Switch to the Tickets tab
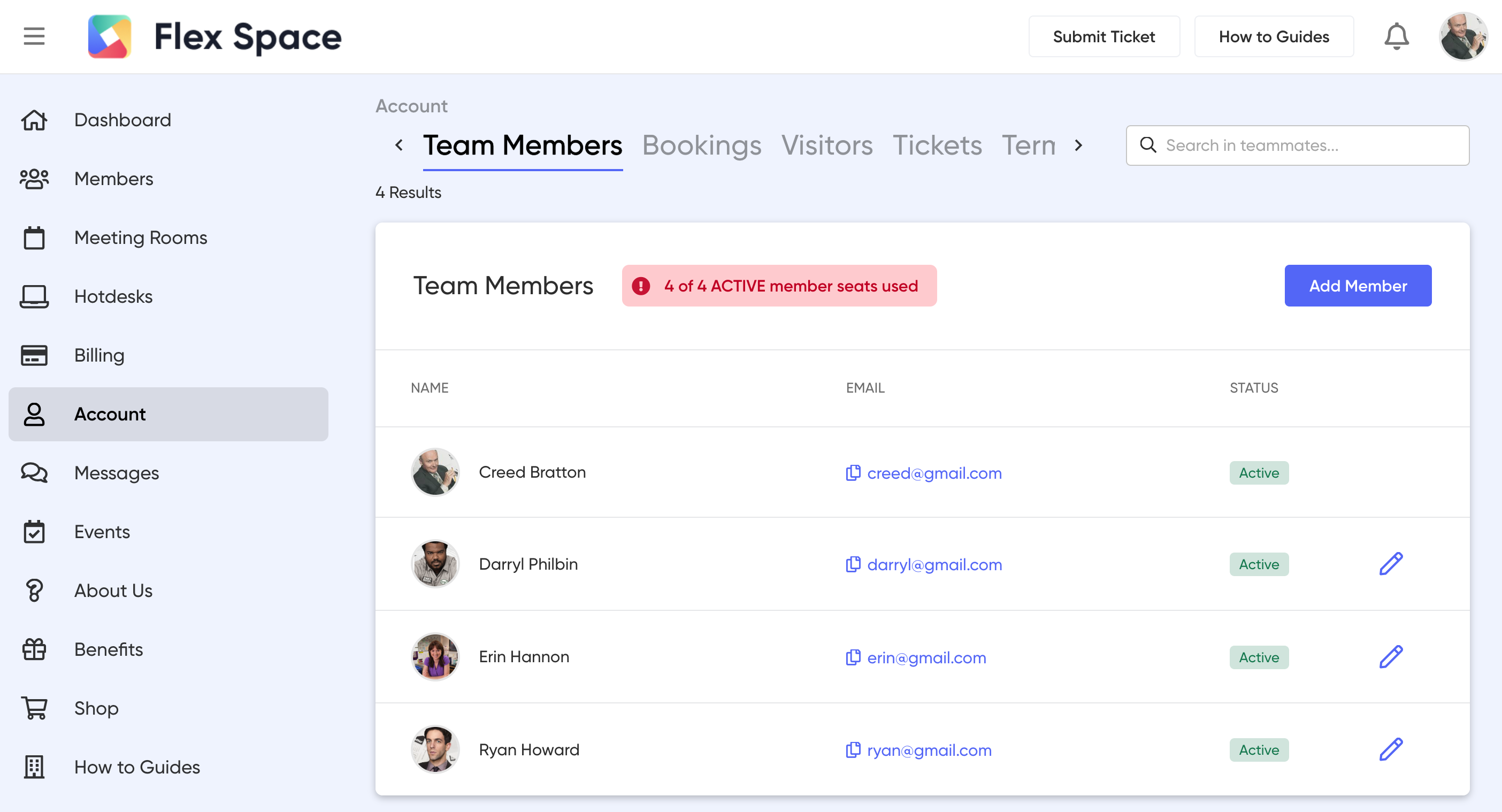 click(937, 145)
